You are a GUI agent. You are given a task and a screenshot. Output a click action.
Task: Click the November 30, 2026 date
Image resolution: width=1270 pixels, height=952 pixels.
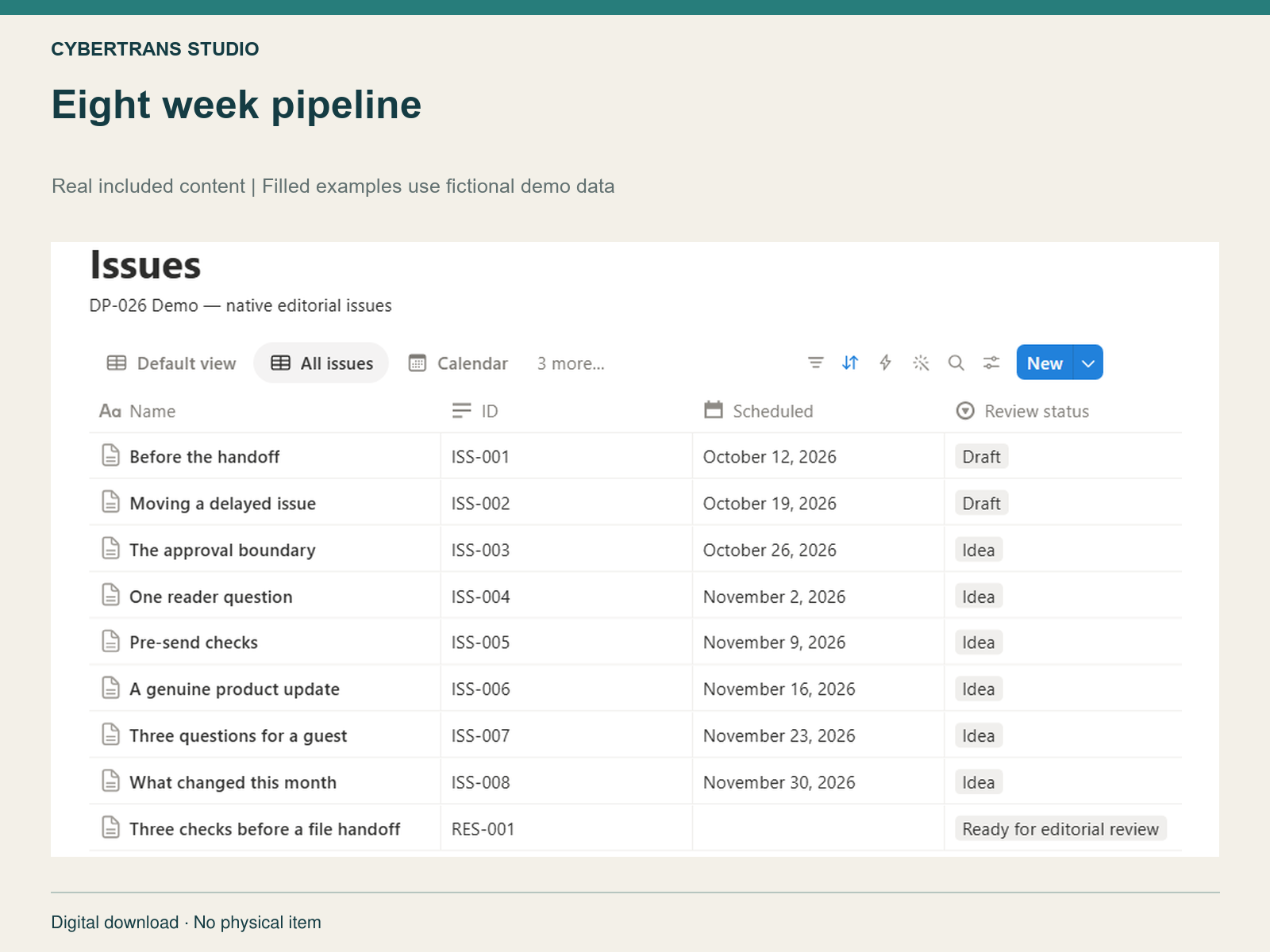click(x=779, y=783)
